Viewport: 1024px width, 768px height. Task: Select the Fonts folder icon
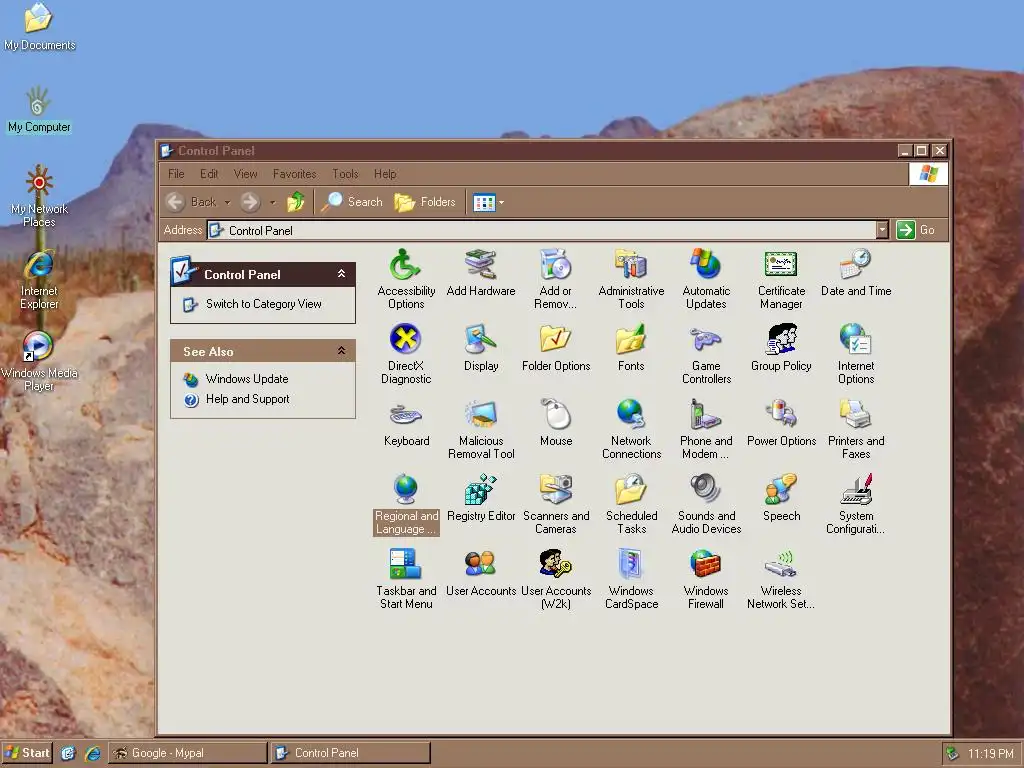tap(631, 347)
